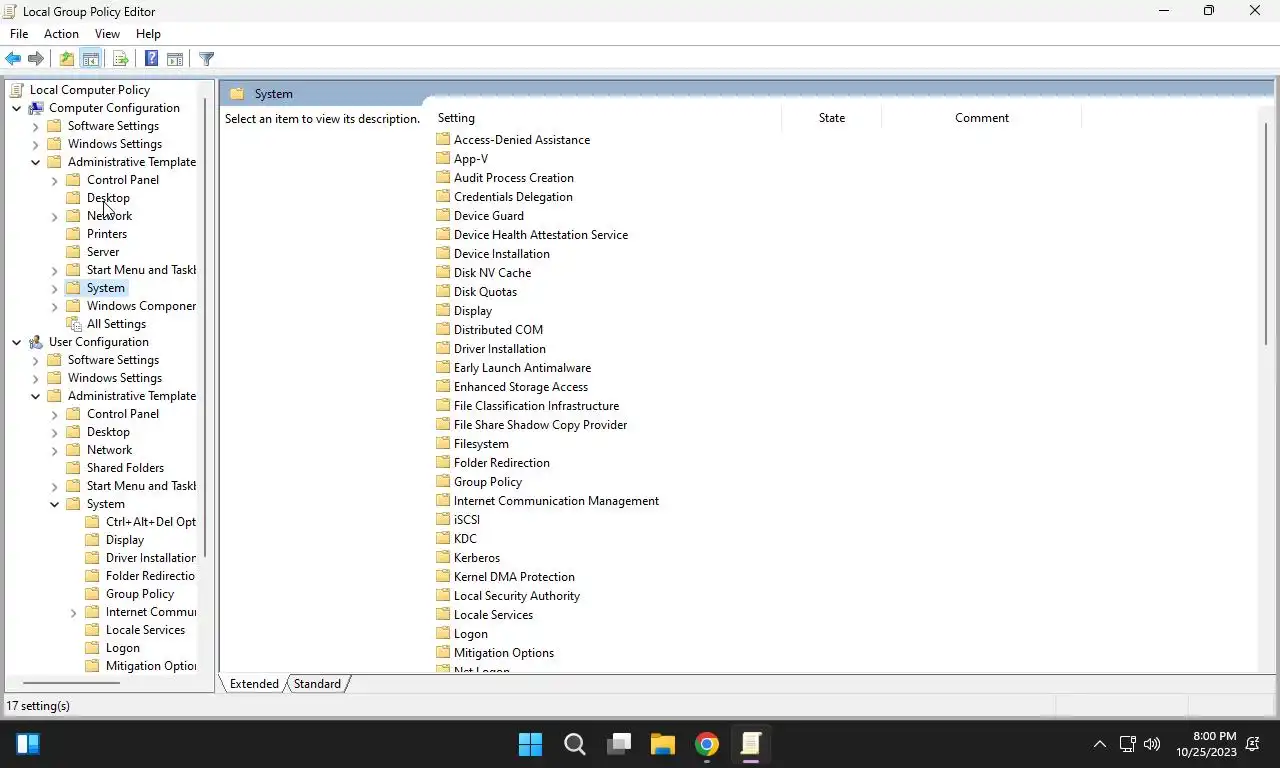Expand Windows Settings under Computer Configuration
The image size is (1280, 768).
coord(35,144)
